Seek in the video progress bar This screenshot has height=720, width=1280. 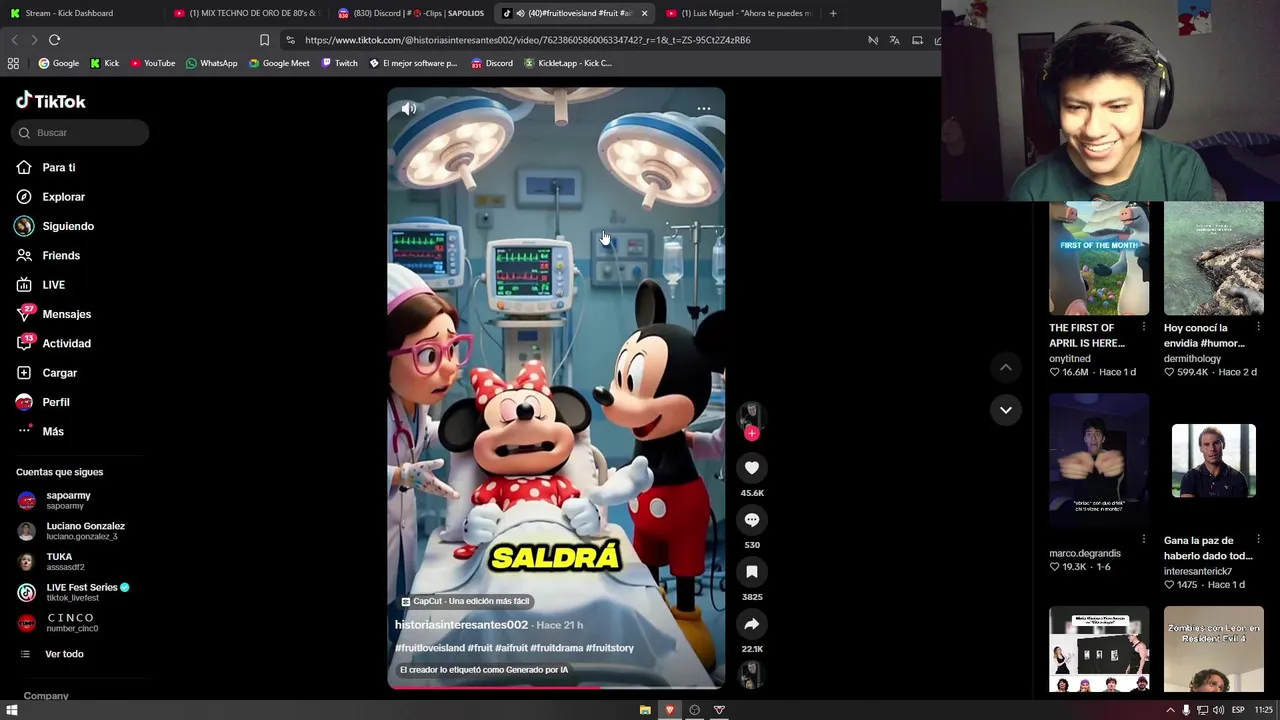pos(556,687)
